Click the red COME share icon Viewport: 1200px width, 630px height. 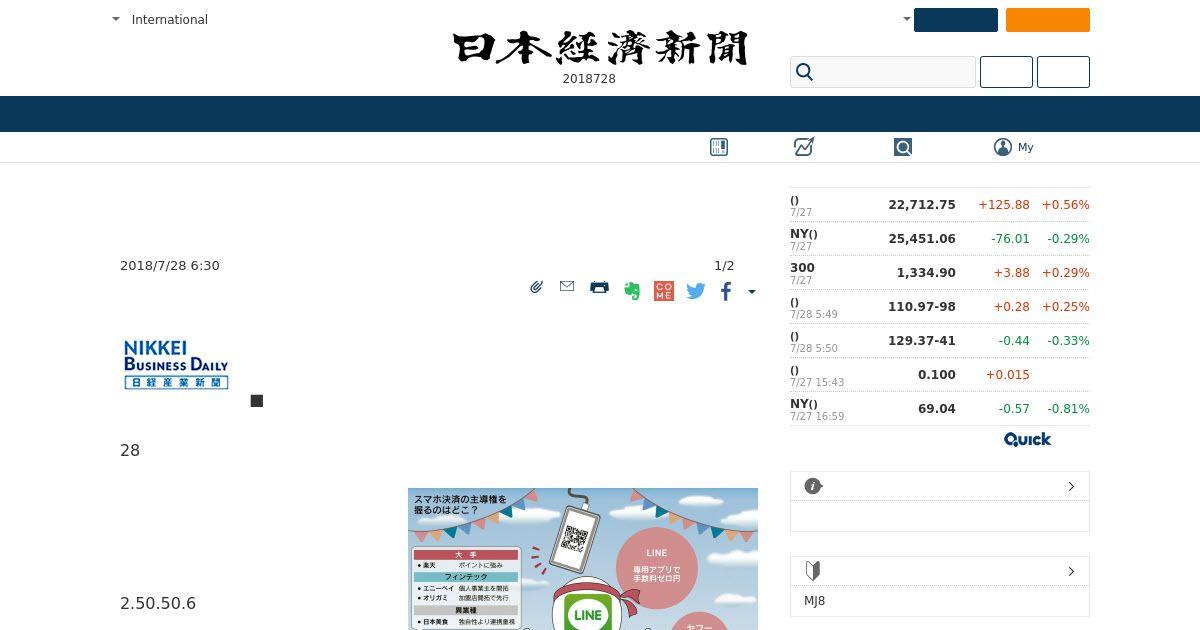point(663,291)
